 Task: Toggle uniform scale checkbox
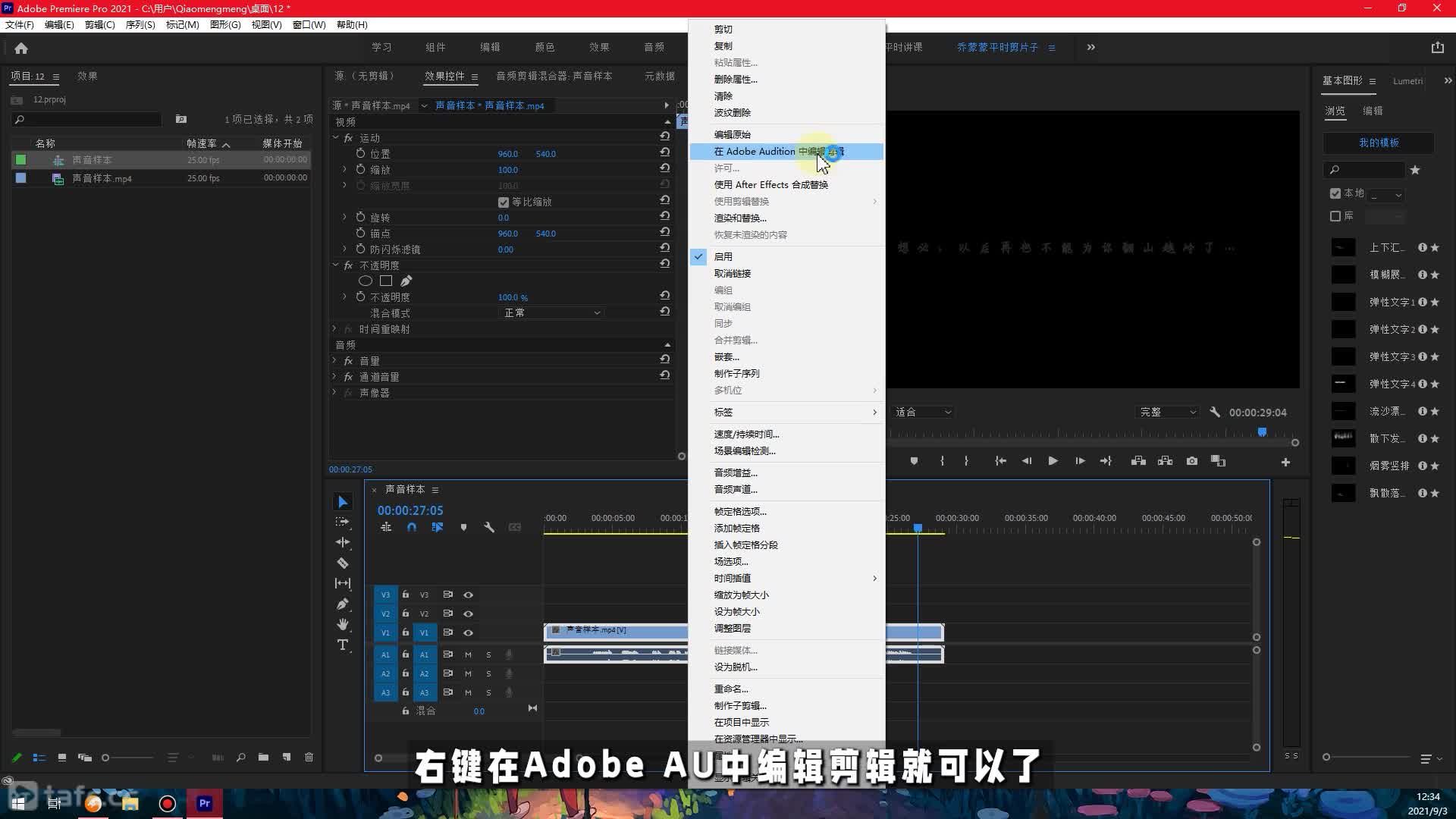click(x=503, y=202)
